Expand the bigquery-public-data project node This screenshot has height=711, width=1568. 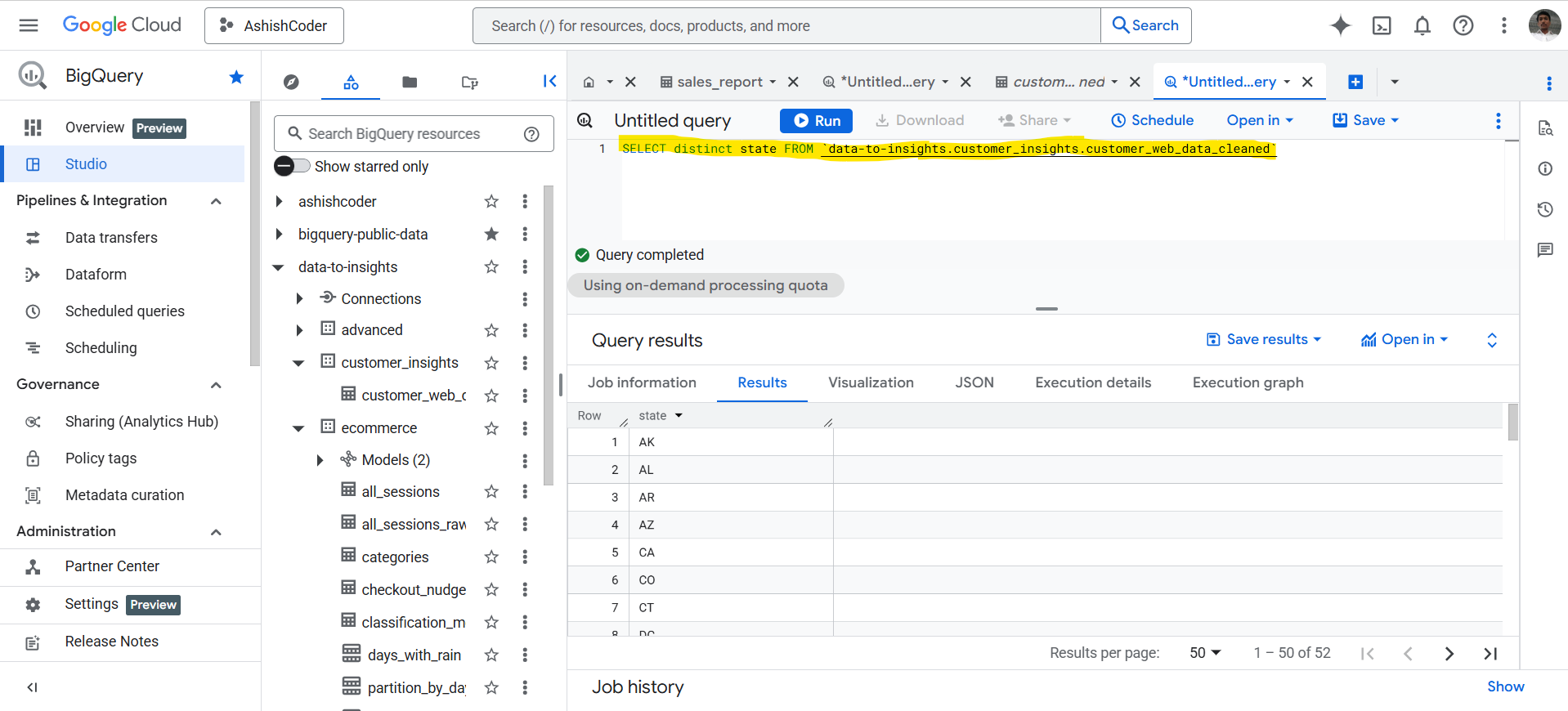click(x=279, y=234)
